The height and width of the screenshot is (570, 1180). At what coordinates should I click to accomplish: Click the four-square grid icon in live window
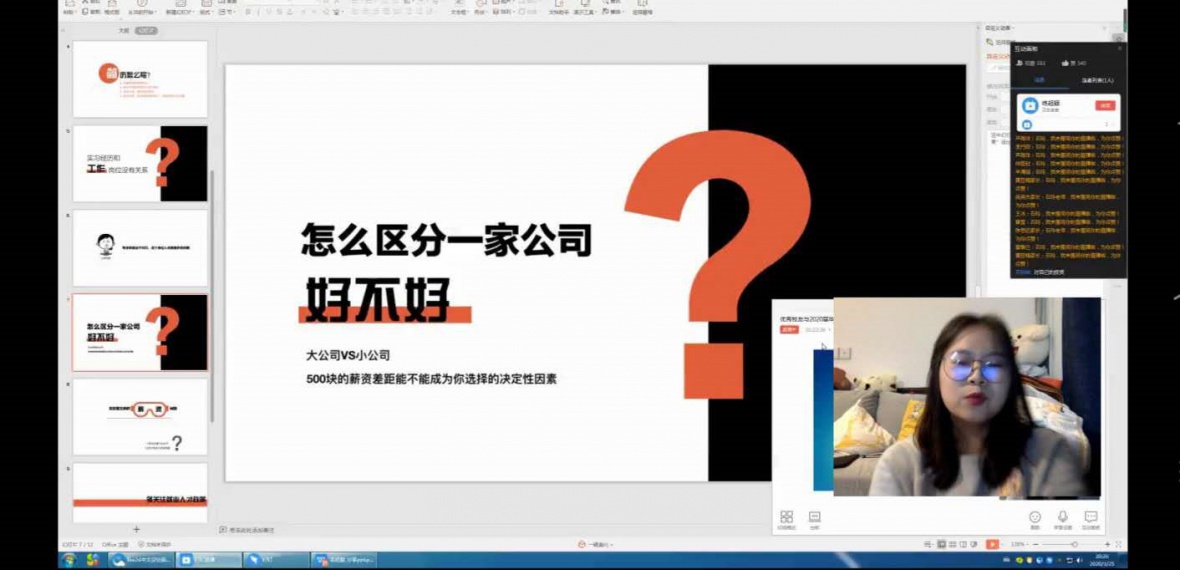pyautogui.click(x=787, y=517)
